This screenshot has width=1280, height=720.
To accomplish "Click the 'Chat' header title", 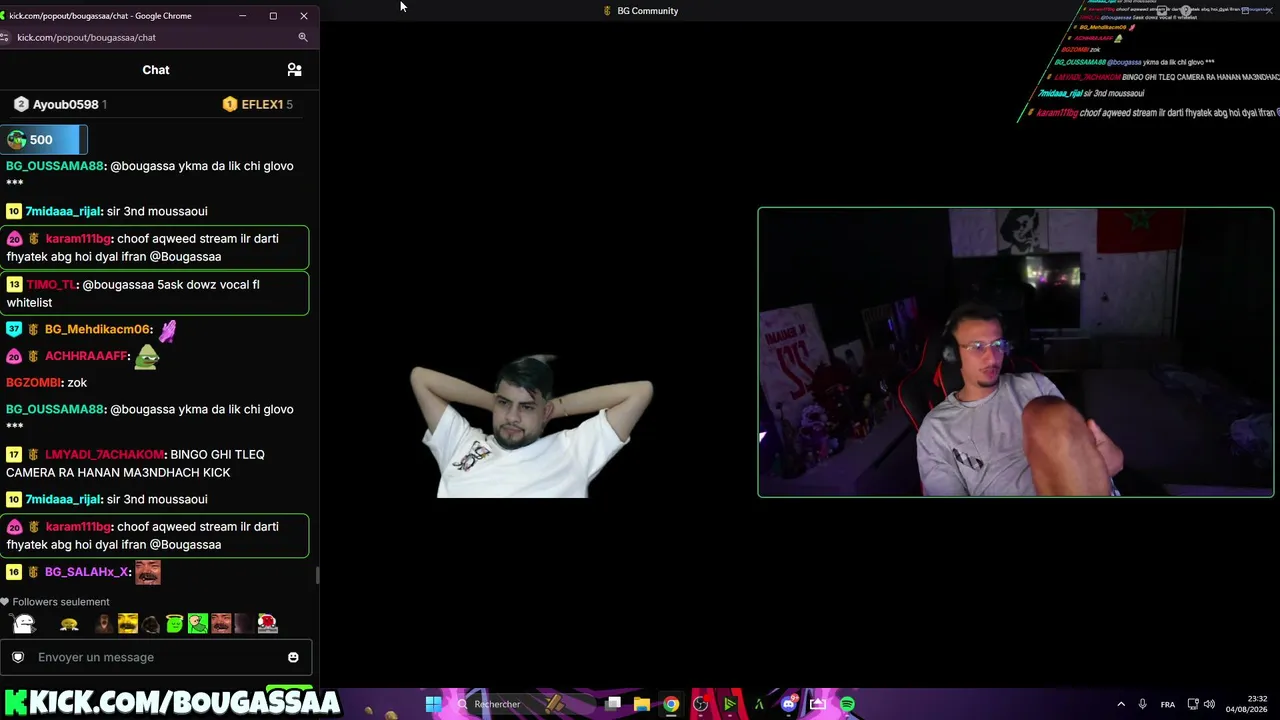I will [156, 70].
